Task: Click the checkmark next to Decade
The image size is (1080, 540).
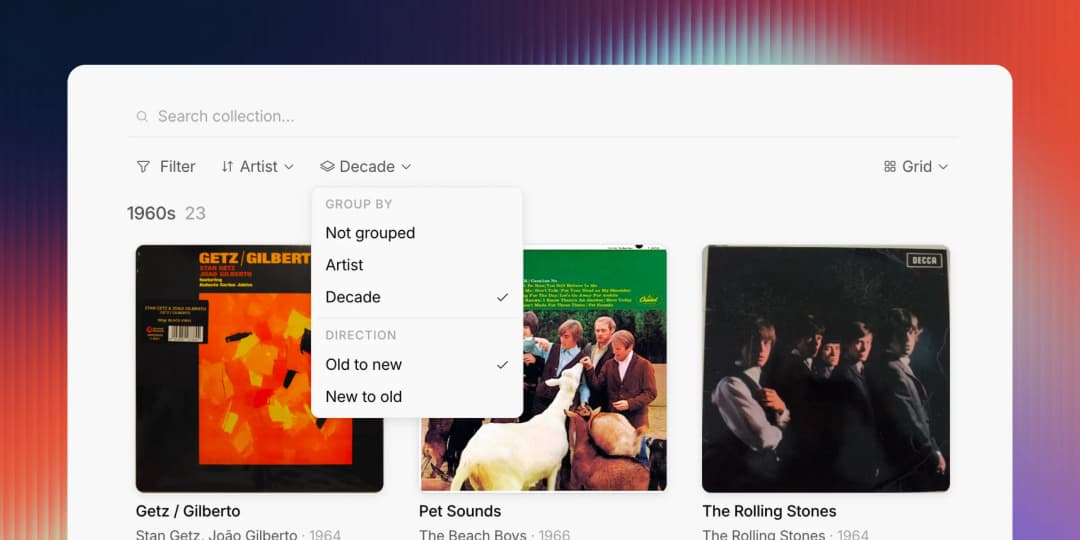Action: click(503, 298)
